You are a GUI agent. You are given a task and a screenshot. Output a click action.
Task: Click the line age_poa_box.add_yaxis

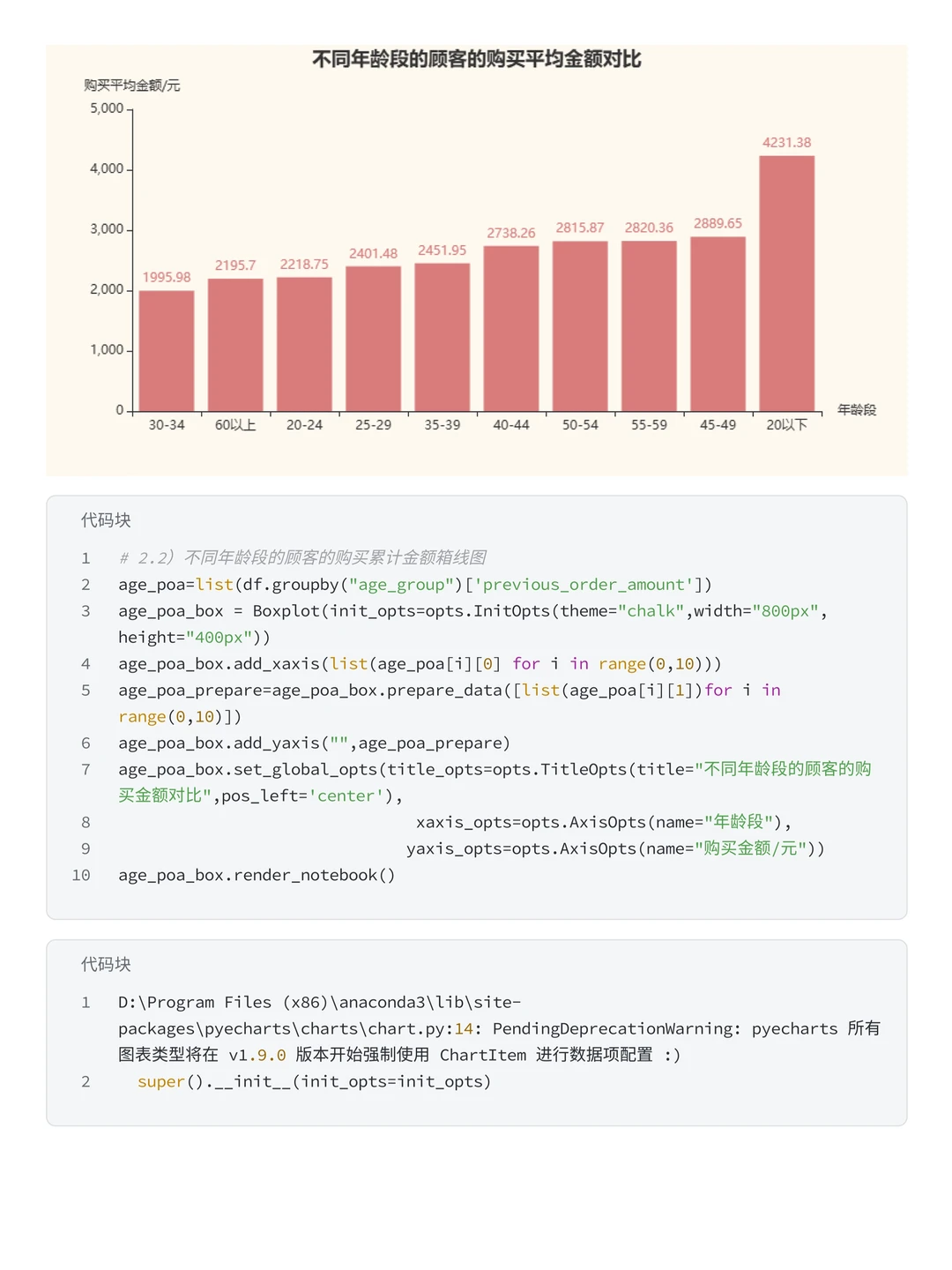pyautogui.click(x=314, y=743)
